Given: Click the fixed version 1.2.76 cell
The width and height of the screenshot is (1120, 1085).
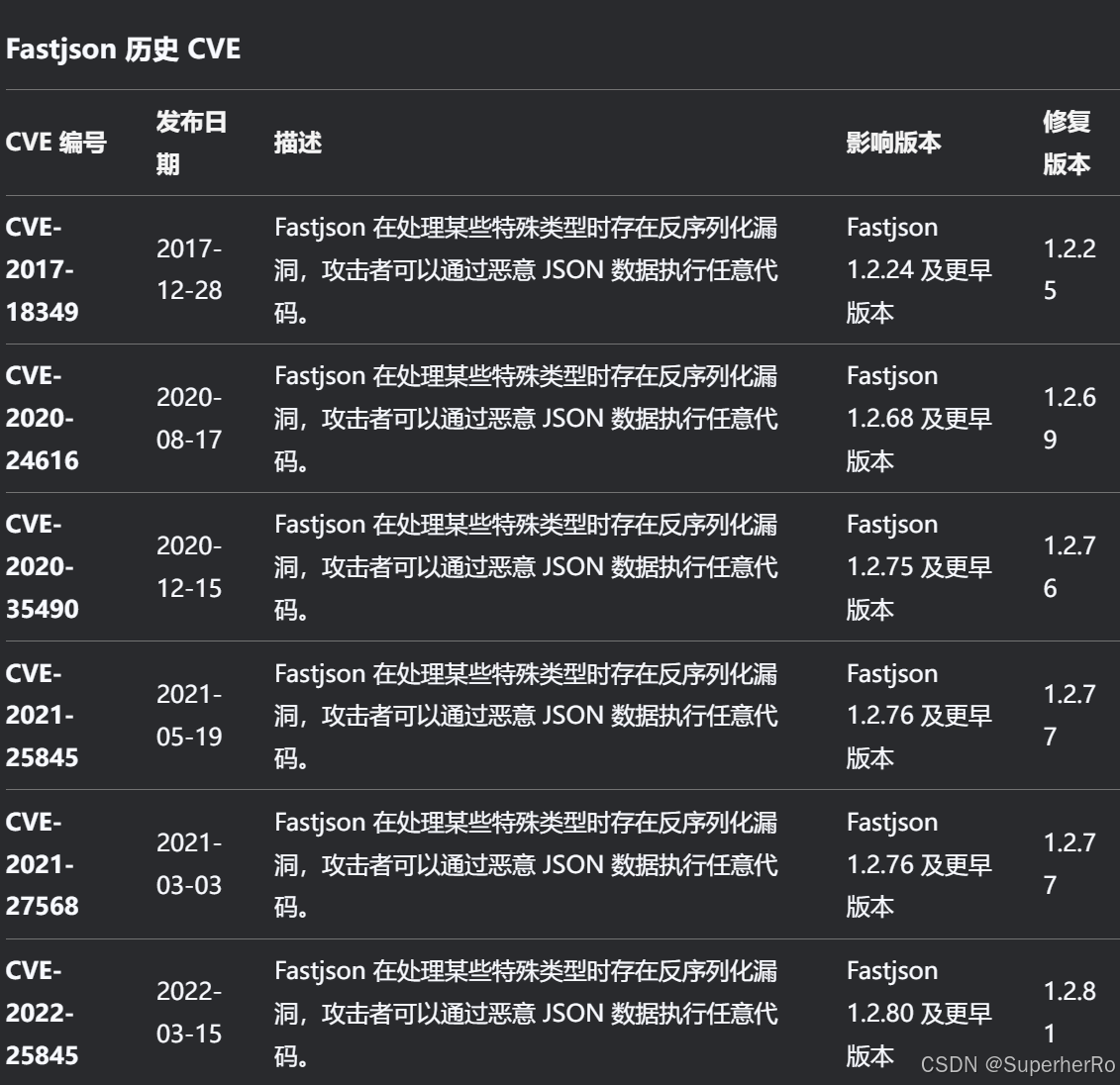Looking at the screenshot, I should click(x=1069, y=566).
